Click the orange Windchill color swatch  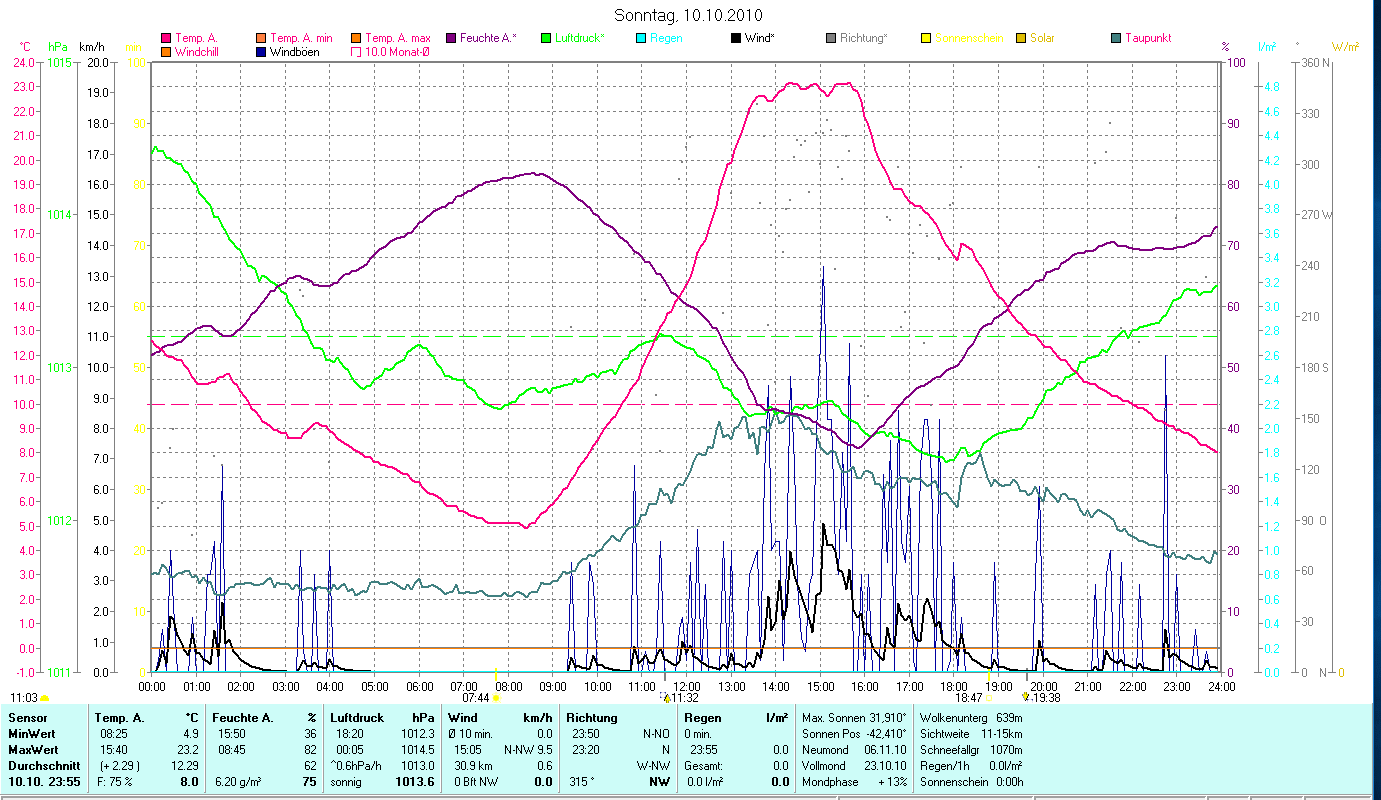click(165, 51)
